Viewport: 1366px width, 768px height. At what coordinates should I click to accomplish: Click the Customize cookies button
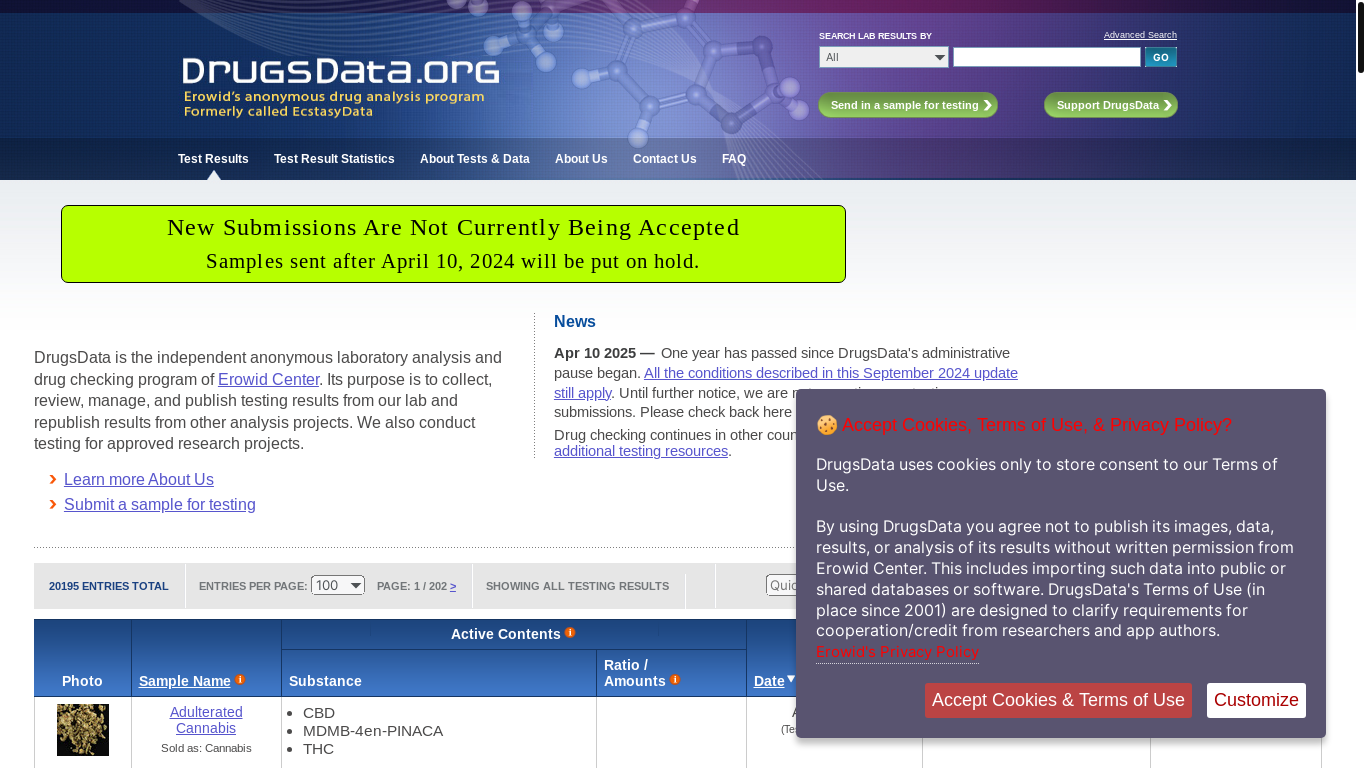(x=1256, y=700)
